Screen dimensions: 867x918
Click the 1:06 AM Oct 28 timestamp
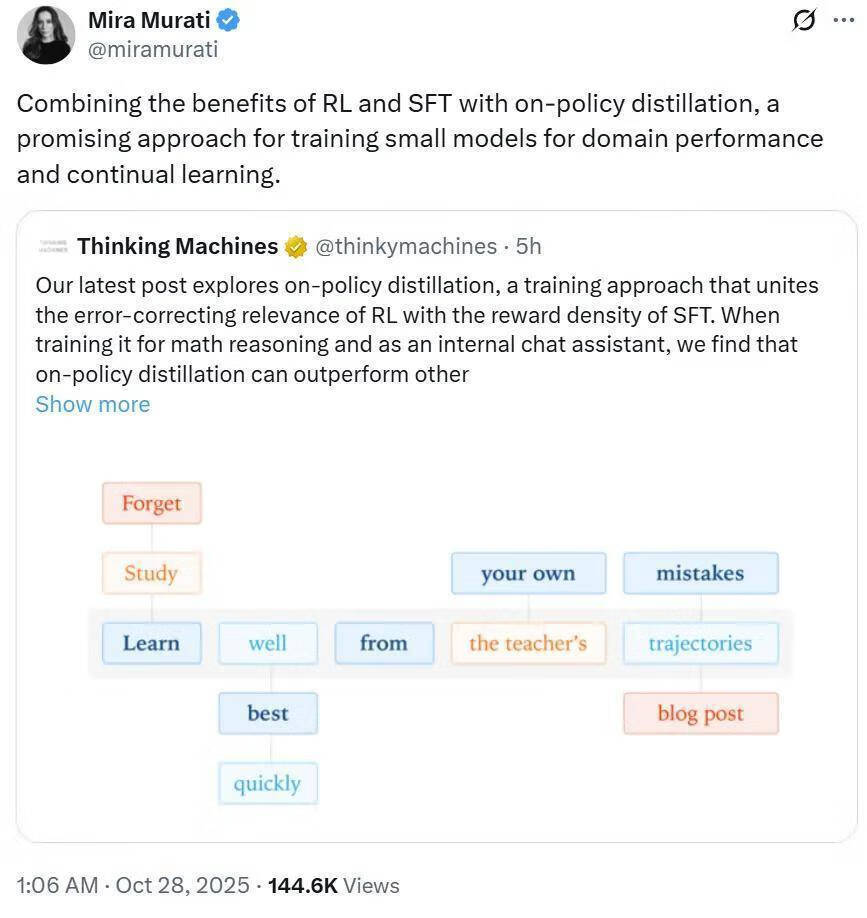point(134,885)
